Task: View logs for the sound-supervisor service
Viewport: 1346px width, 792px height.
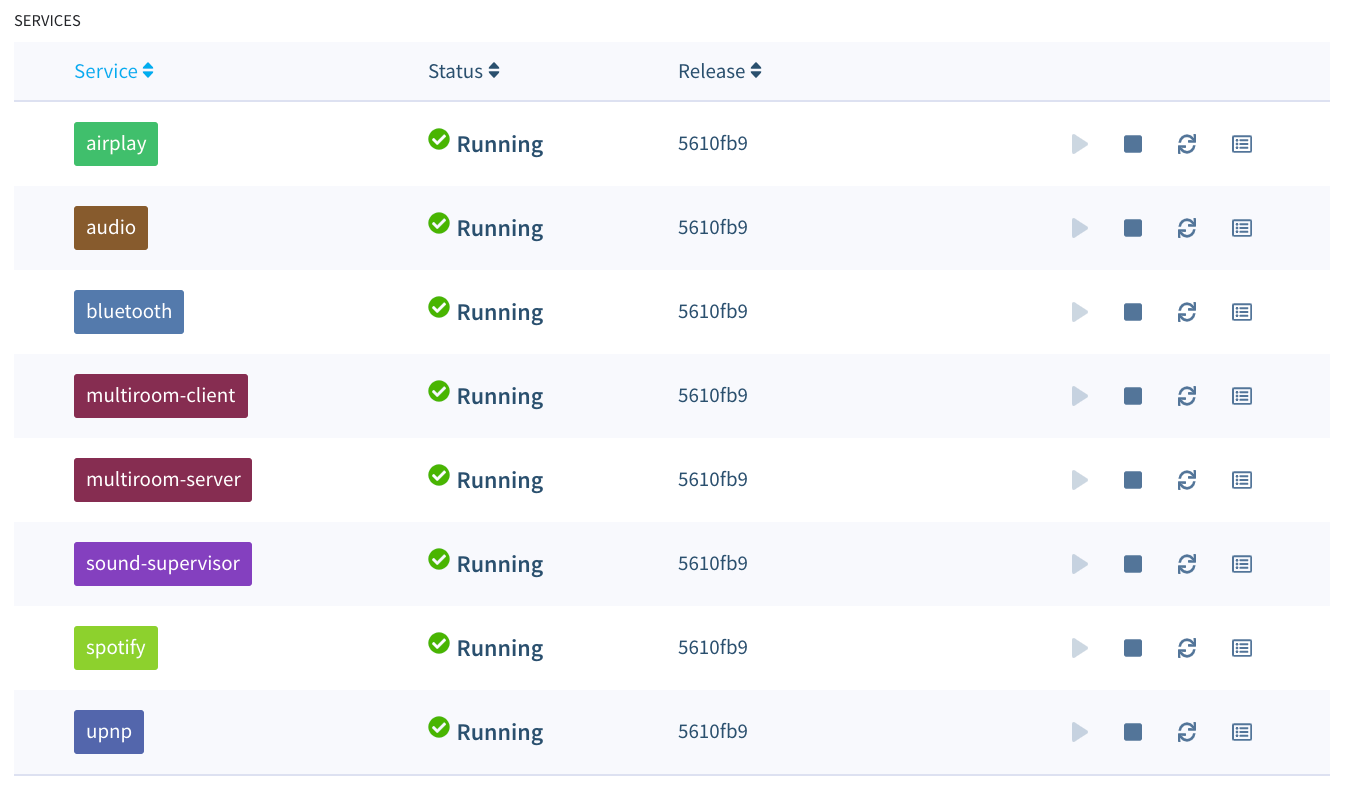Action: [x=1241, y=564]
